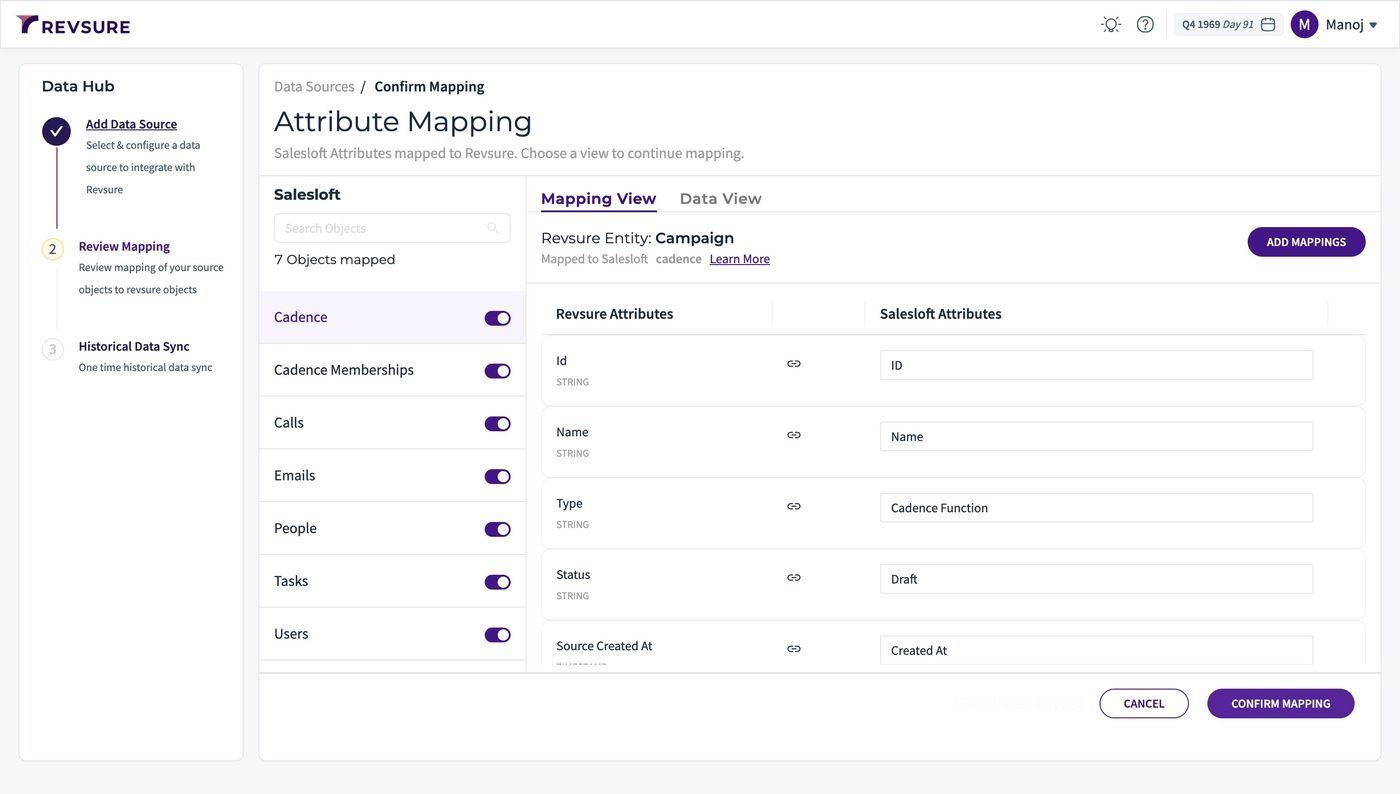Image resolution: width=1400 pixels, height=794 pixels.
Task: Open the calendar icon in the header
Action: coord(1268,25)
